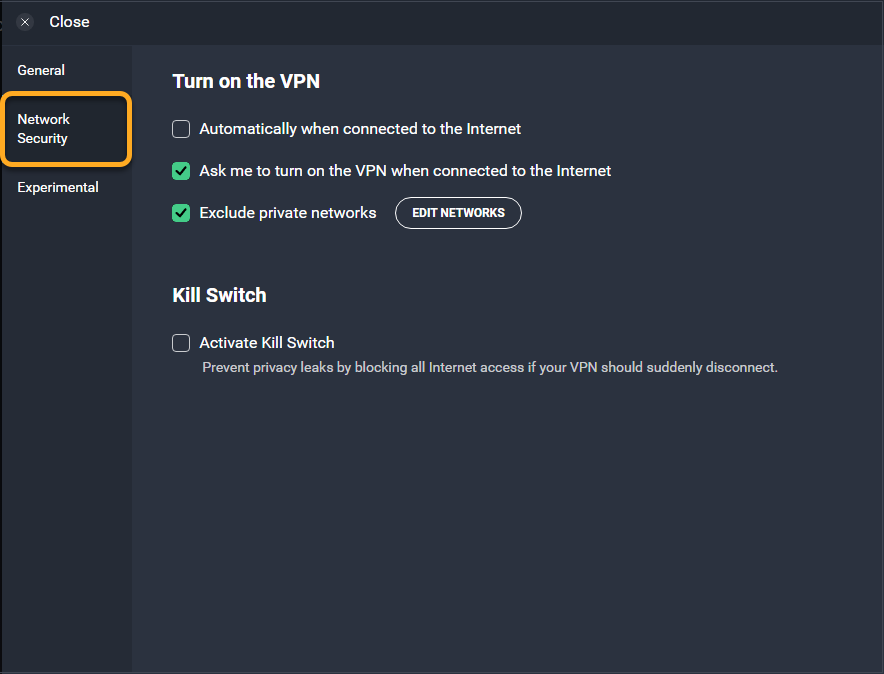Uncheck the Ask me to turn on VPN box

coord(181,171)
